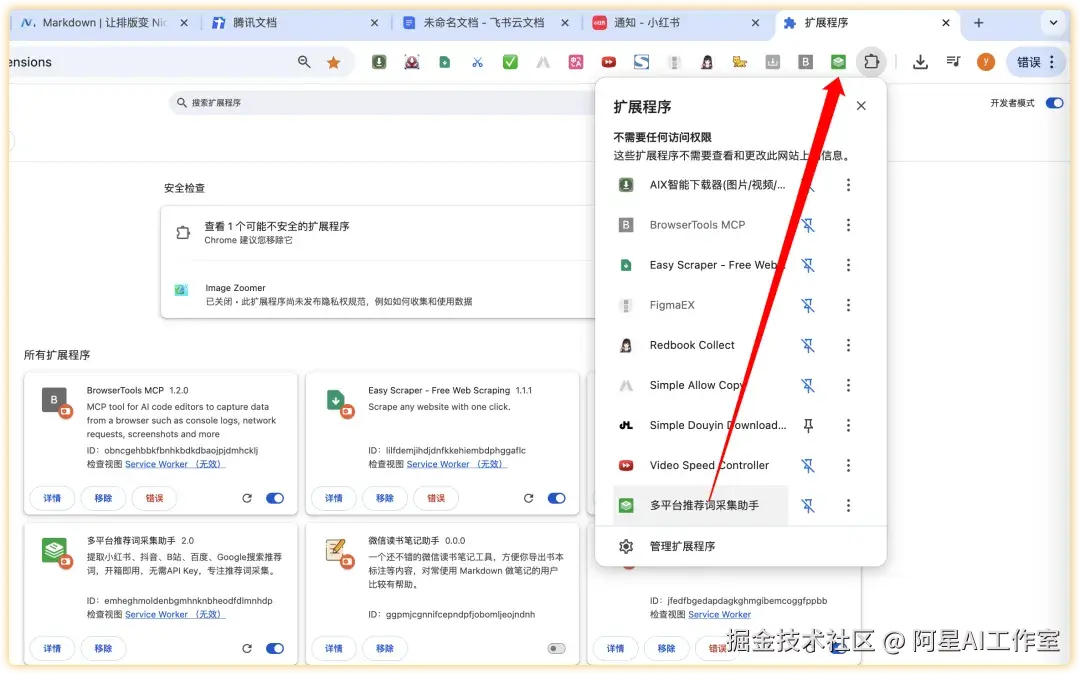Screen dimensions: 1080x674
Task: Reload the Easy Scraper extension
Action: click(x=528, y=498)
